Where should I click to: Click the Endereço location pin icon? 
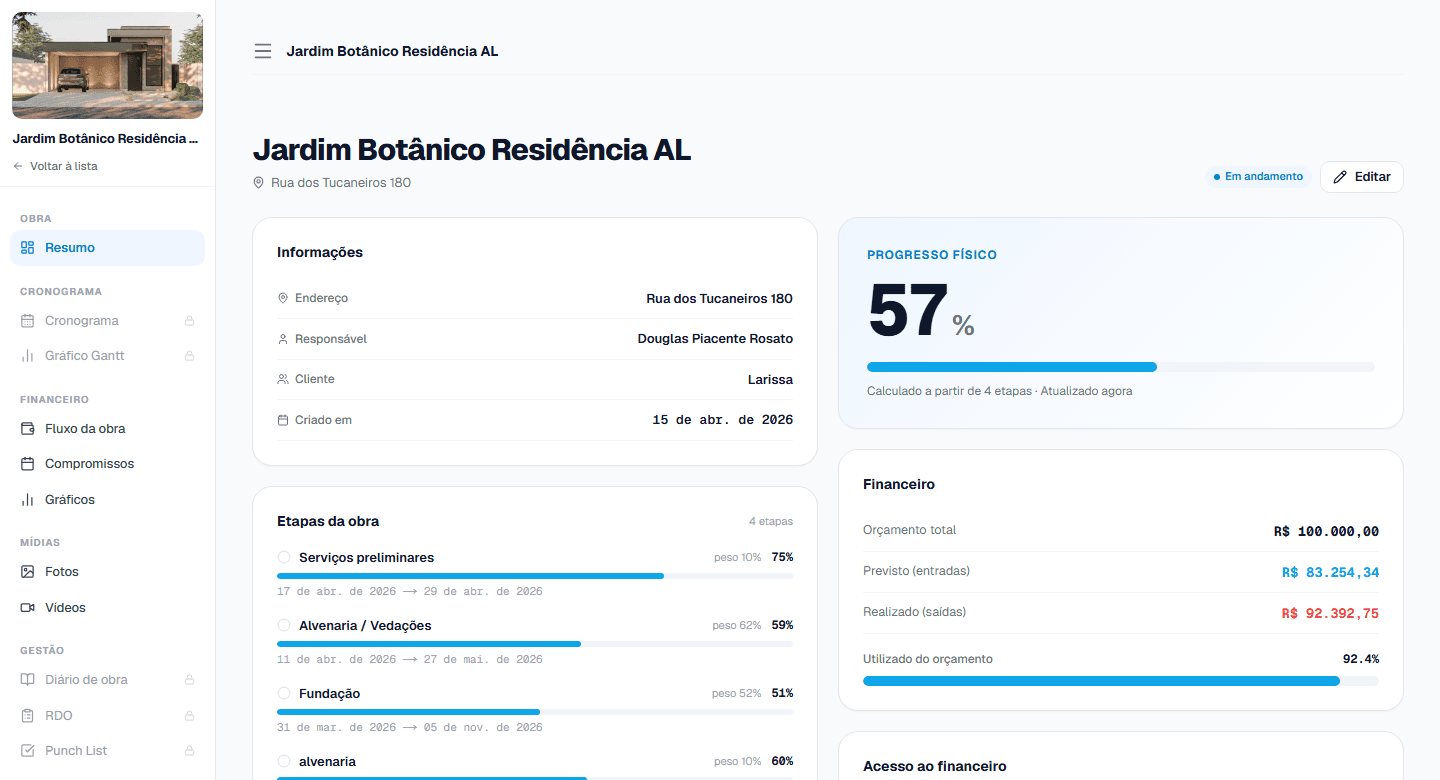coord(283,298)
